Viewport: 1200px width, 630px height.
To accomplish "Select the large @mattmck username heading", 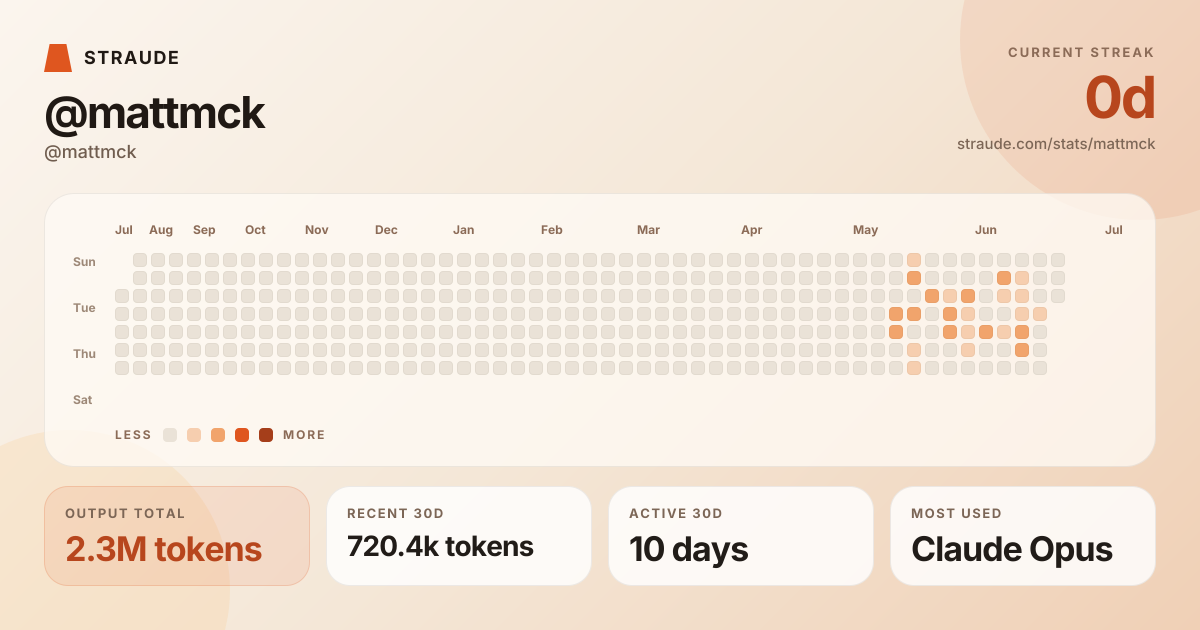I will click(155, 114).
